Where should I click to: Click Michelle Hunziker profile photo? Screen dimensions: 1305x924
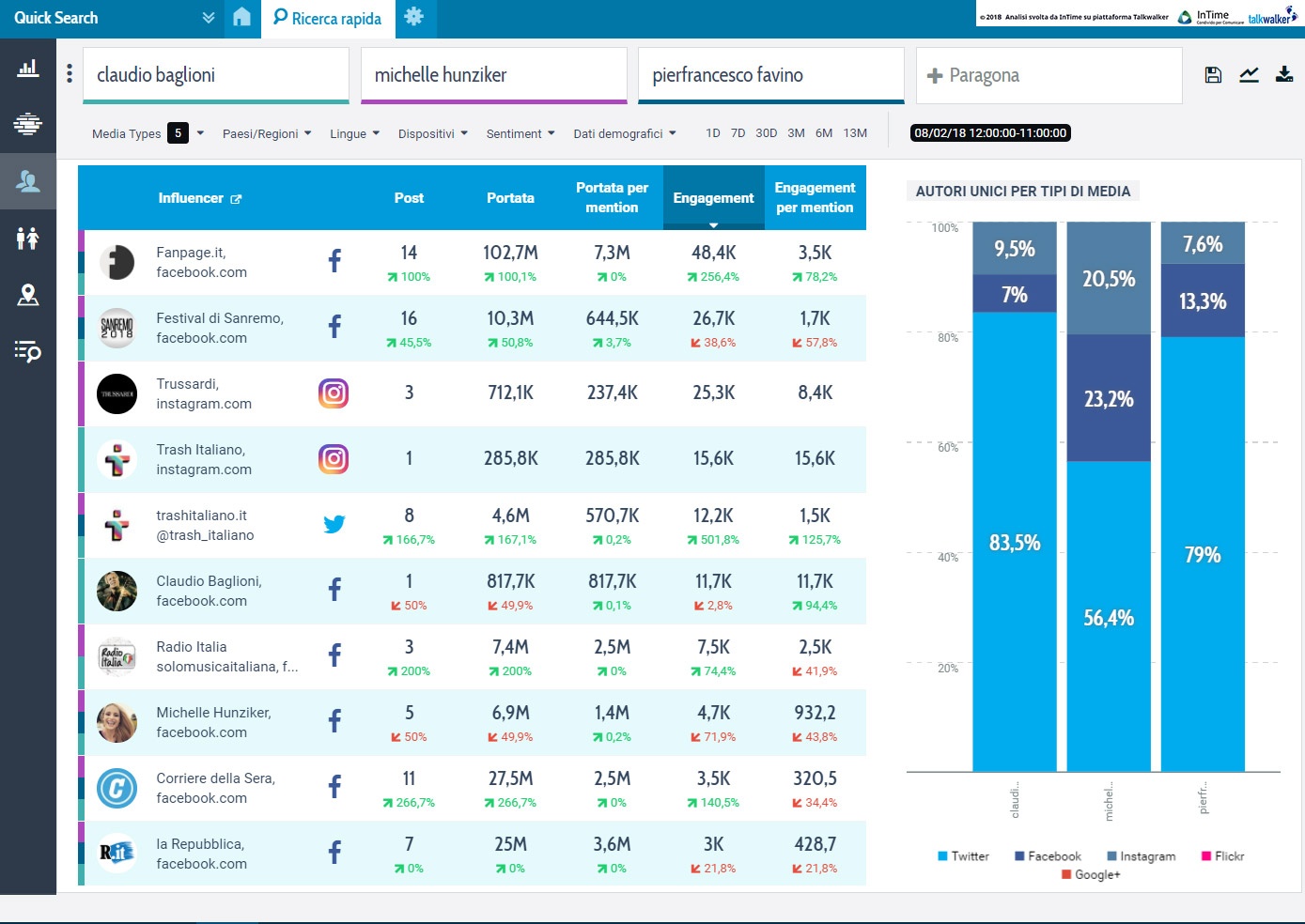pos(117,722)
